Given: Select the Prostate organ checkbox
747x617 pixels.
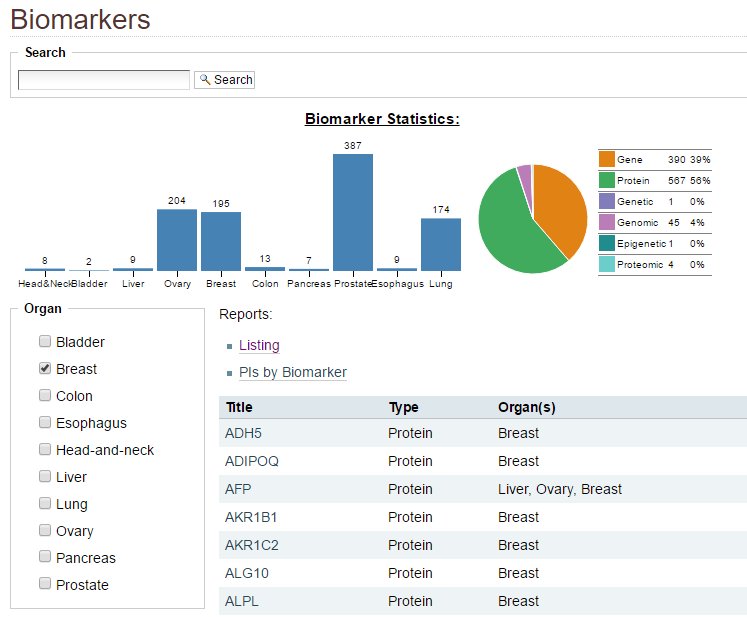Looking at the screenshot, I should coord(45,584).
